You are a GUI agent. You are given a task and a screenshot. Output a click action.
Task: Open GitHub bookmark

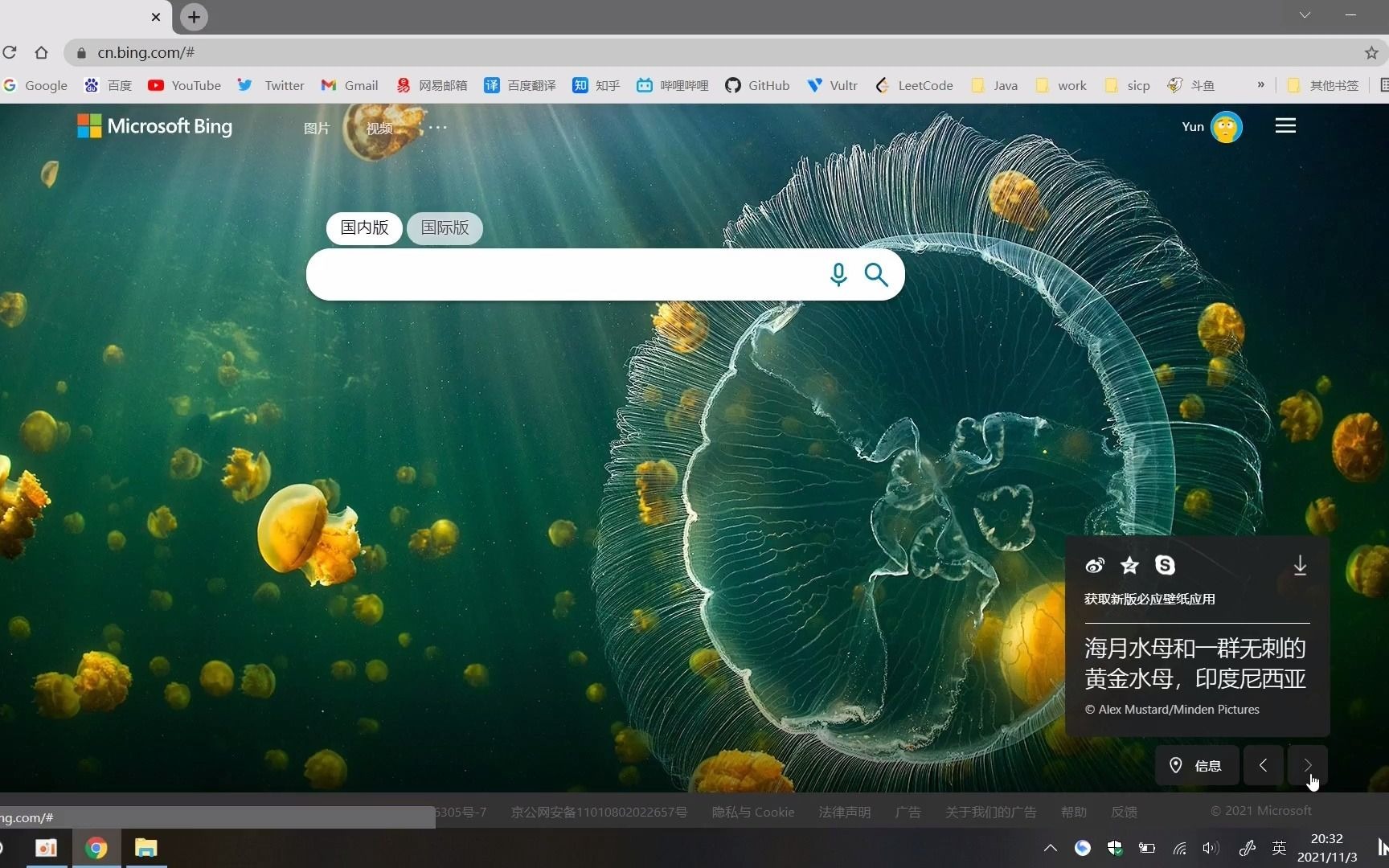[x=757, y=85]
